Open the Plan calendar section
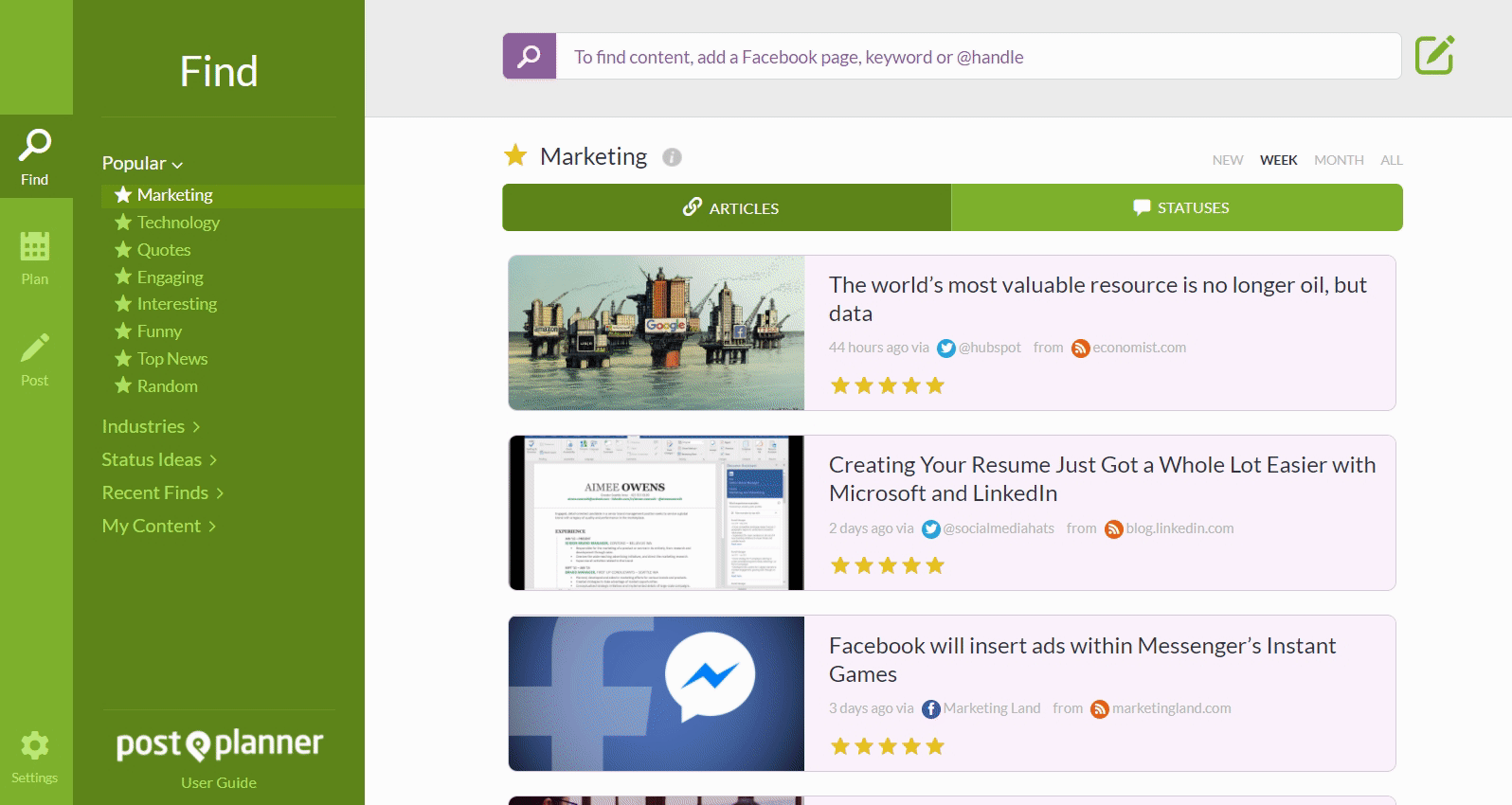1512x805 pixels. 35,259
